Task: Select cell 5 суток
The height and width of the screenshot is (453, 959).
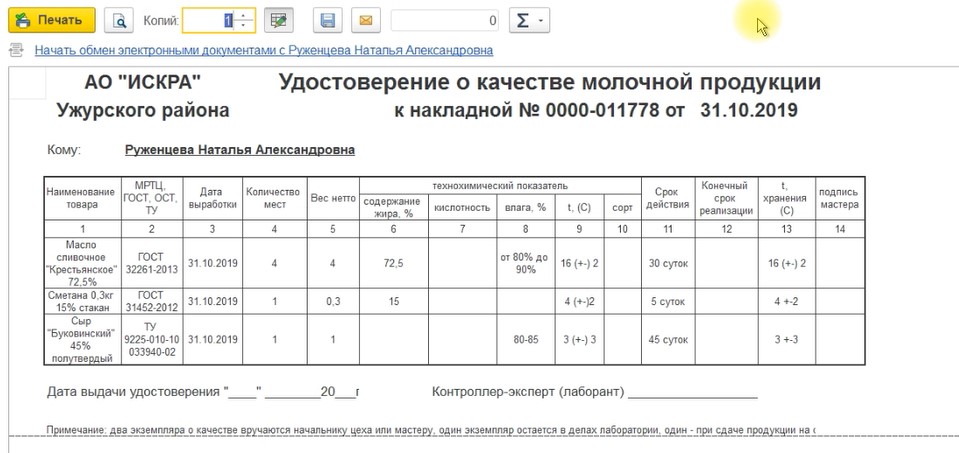Action: 668,301
